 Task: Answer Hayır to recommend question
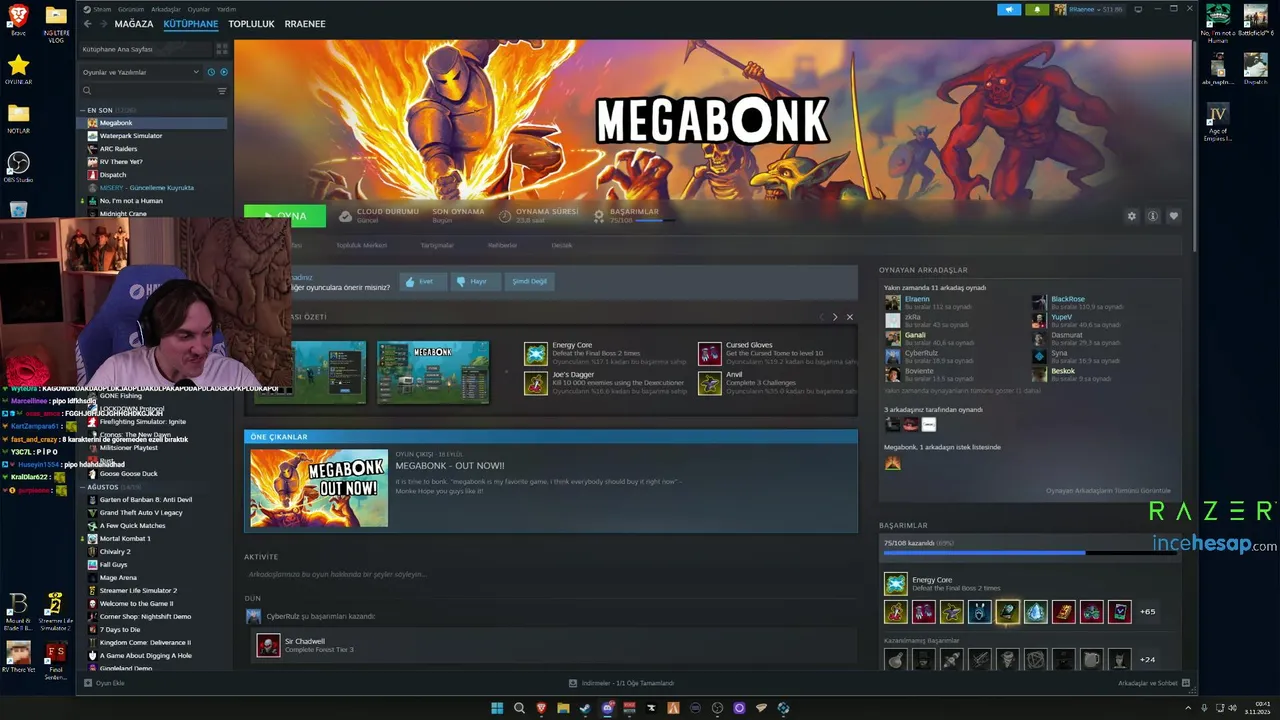point(474,282)
